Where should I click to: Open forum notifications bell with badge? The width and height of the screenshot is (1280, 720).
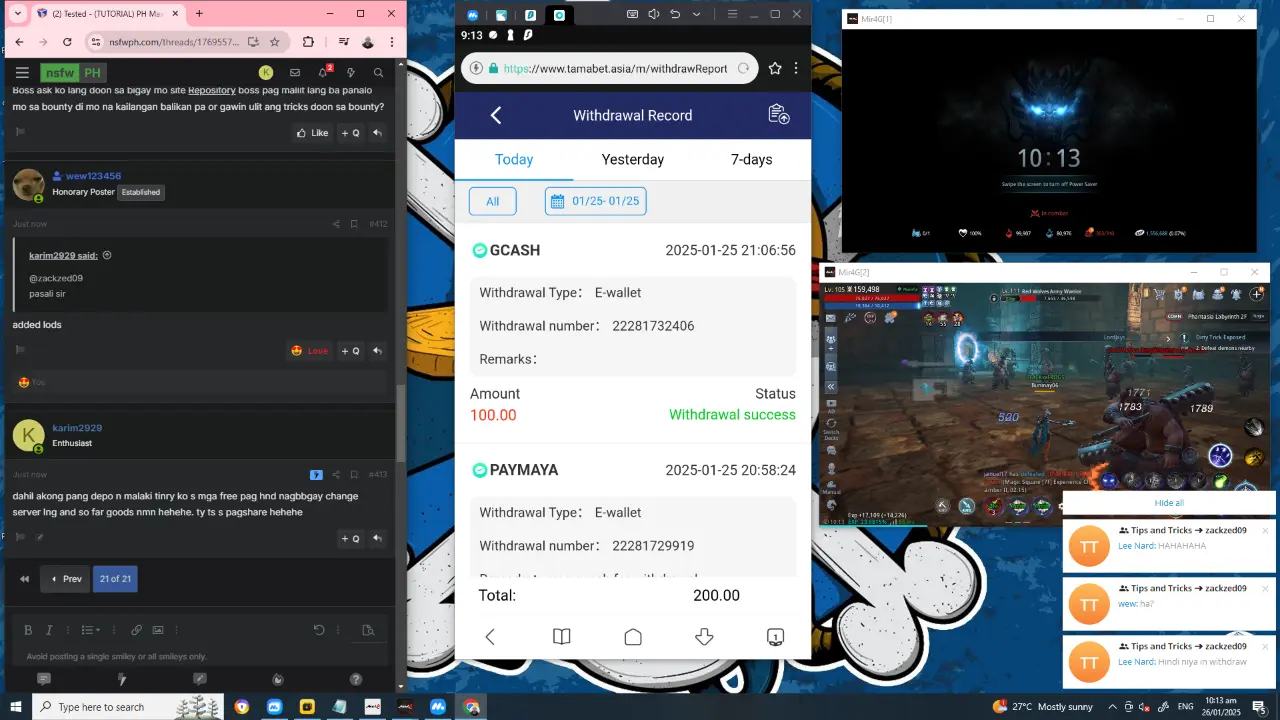324,72
